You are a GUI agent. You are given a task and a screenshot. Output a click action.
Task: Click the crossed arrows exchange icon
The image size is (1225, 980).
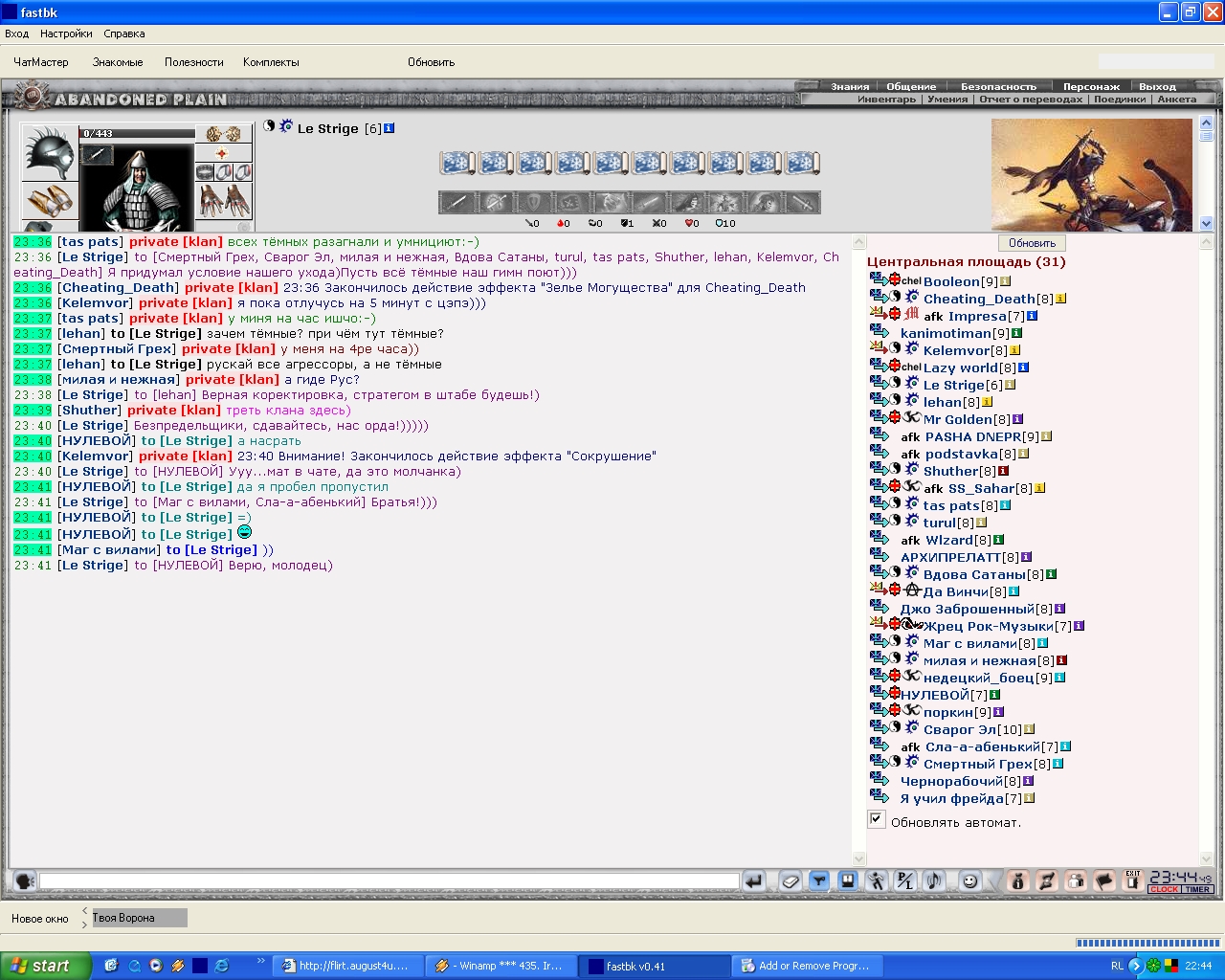[x=1047, y=881]
